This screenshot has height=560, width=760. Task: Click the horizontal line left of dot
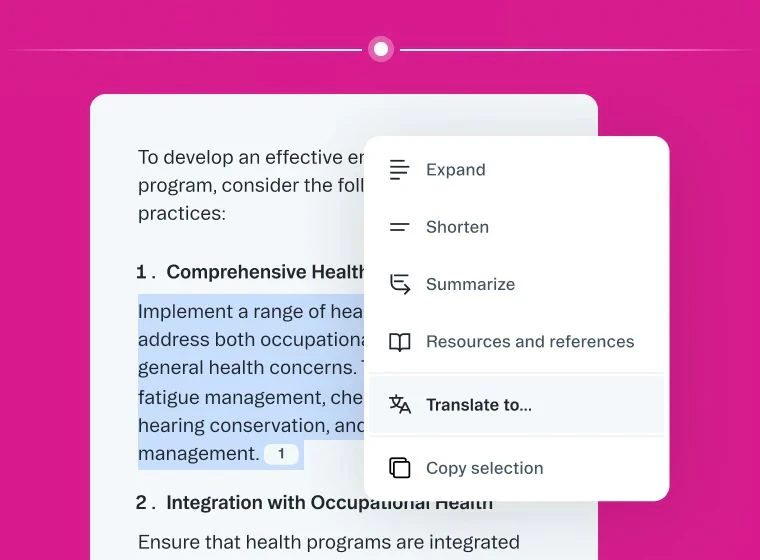coord(184,50)
